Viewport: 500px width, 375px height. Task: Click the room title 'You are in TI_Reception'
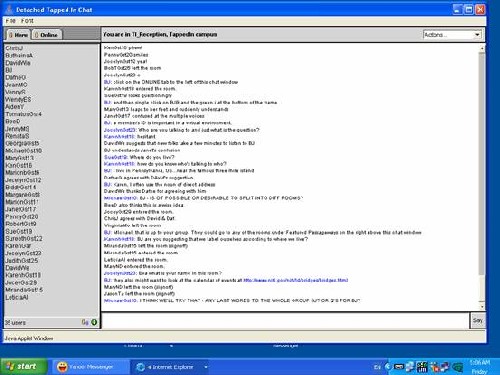click(160, 34)
